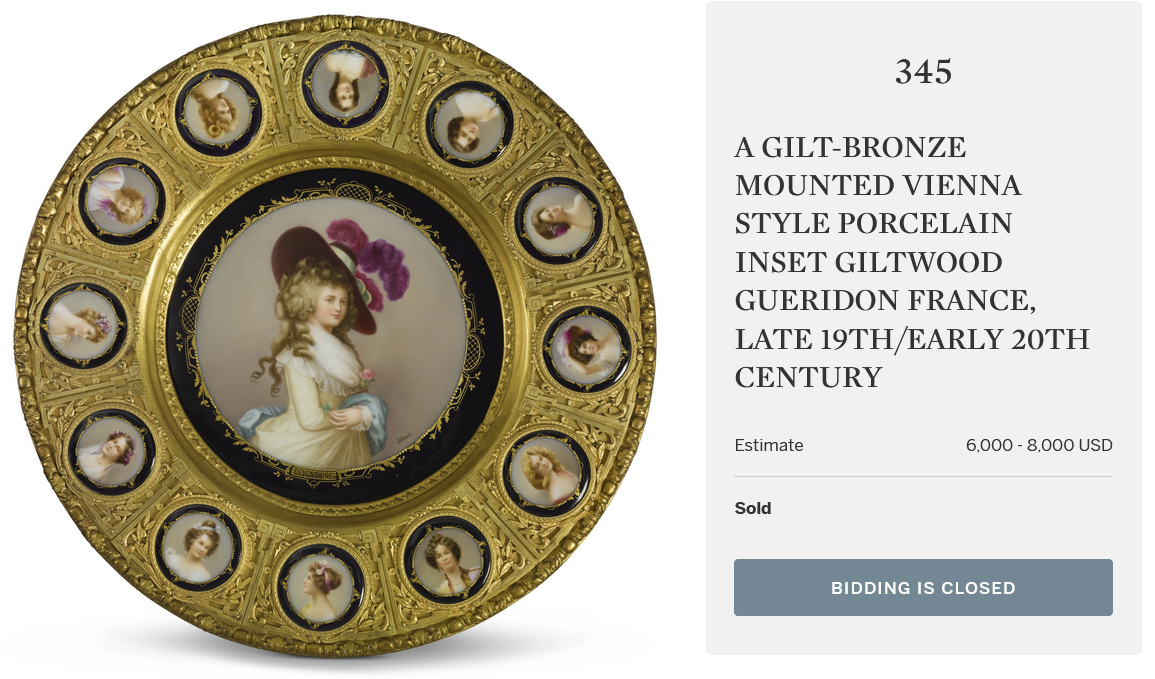
Task: Click the DEVONSHIRE label on the plaque
Action: 315,474
